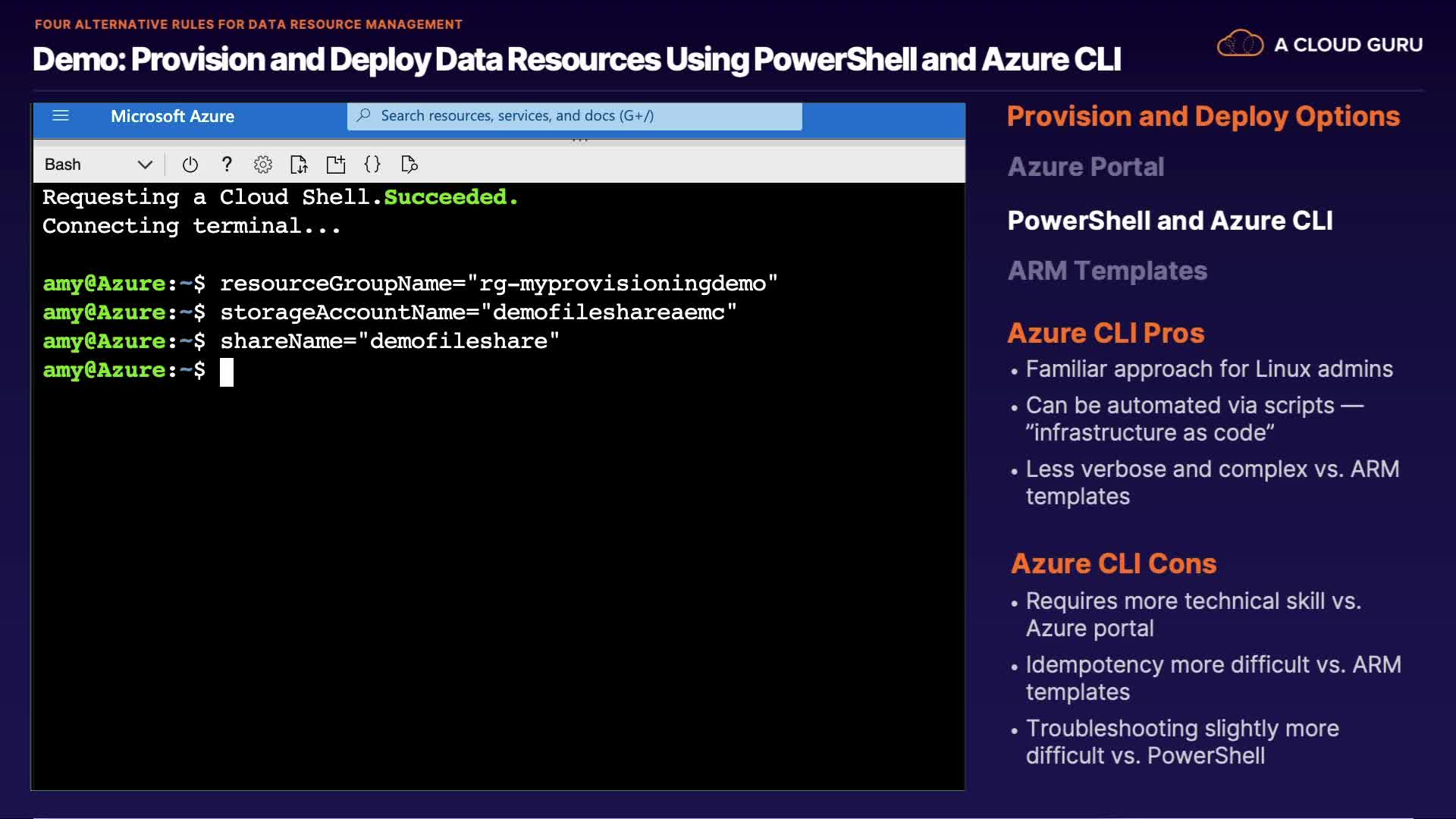Open Cloud Shell settings gear
The height and width of the screenshot is (819, 1456).
[x=263, y=165]
